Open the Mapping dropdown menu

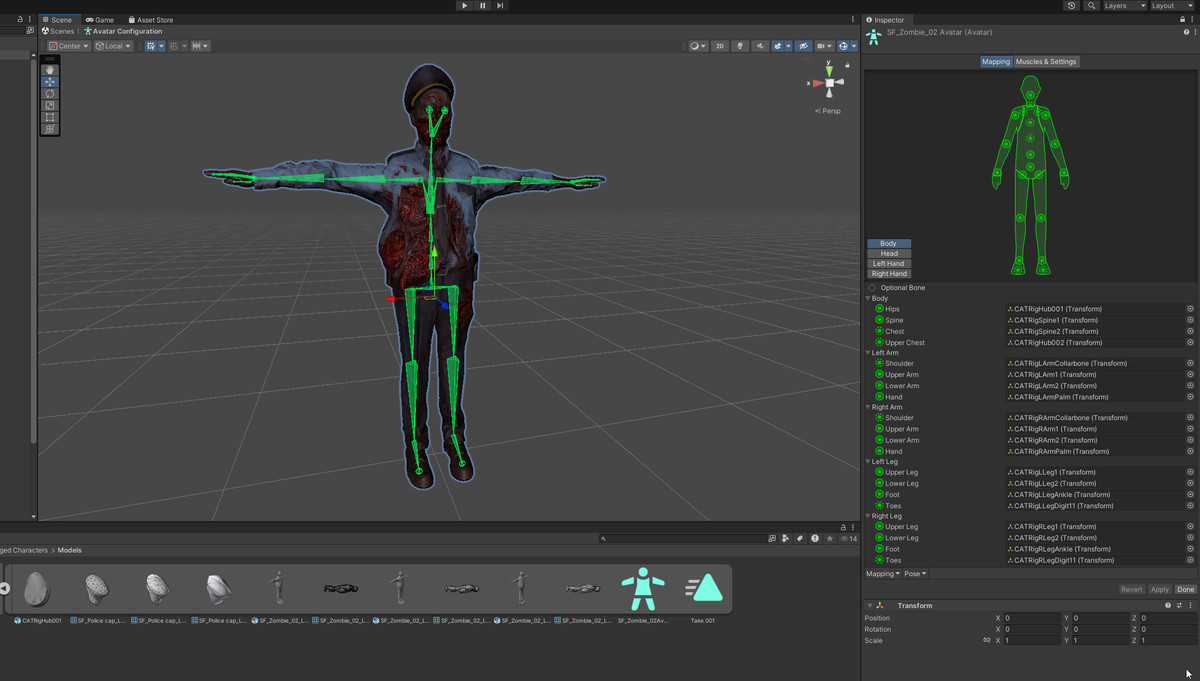pos(883,574)
